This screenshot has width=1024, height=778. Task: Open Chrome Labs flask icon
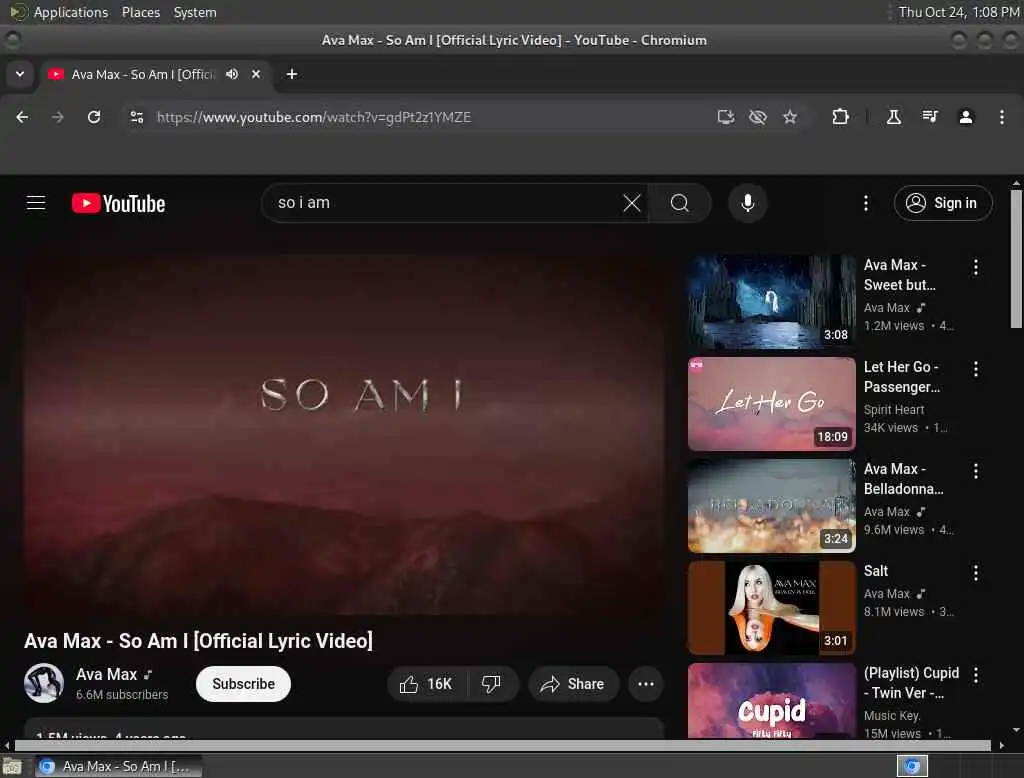pyautogui.click(x=893, y=117)
